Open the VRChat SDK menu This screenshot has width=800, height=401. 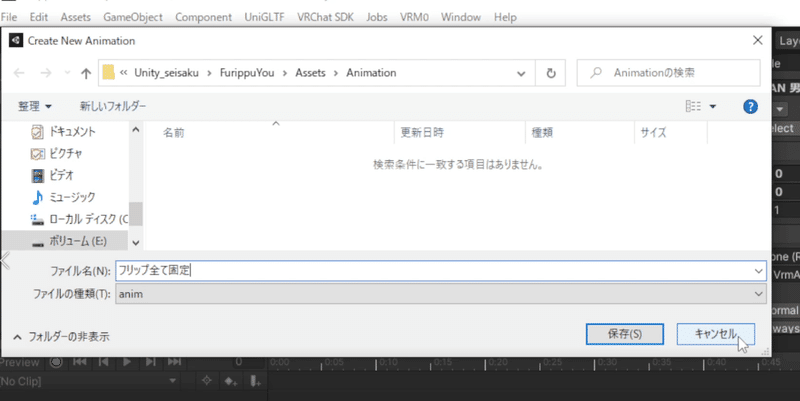pyautogui.click(x=326, y=17)
